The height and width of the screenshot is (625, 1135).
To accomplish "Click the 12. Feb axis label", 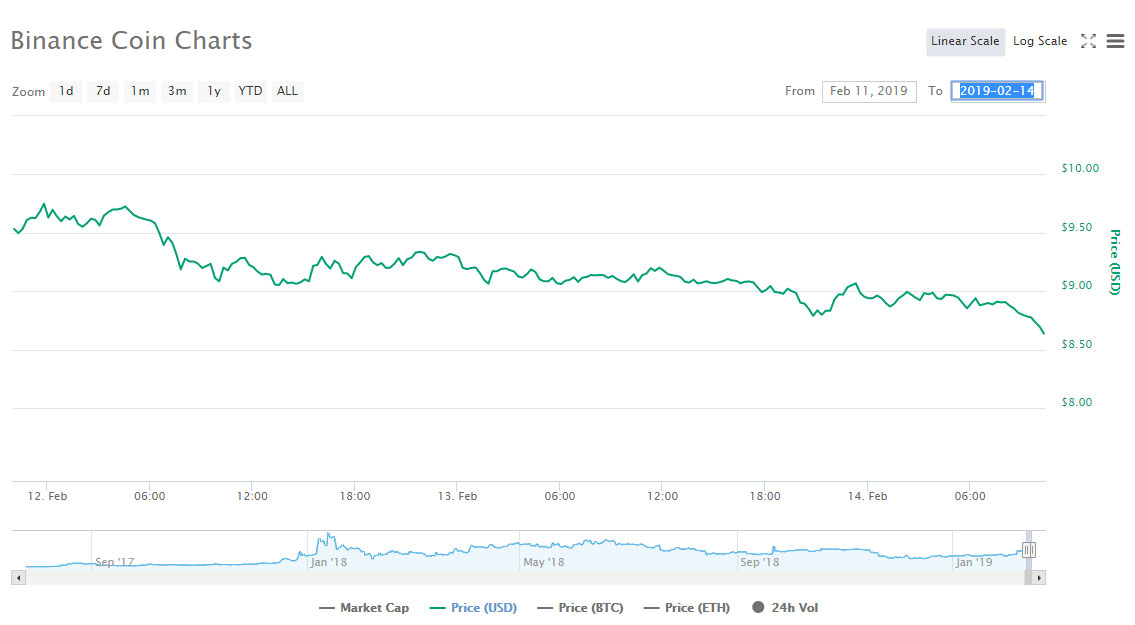I will [47, 496].
